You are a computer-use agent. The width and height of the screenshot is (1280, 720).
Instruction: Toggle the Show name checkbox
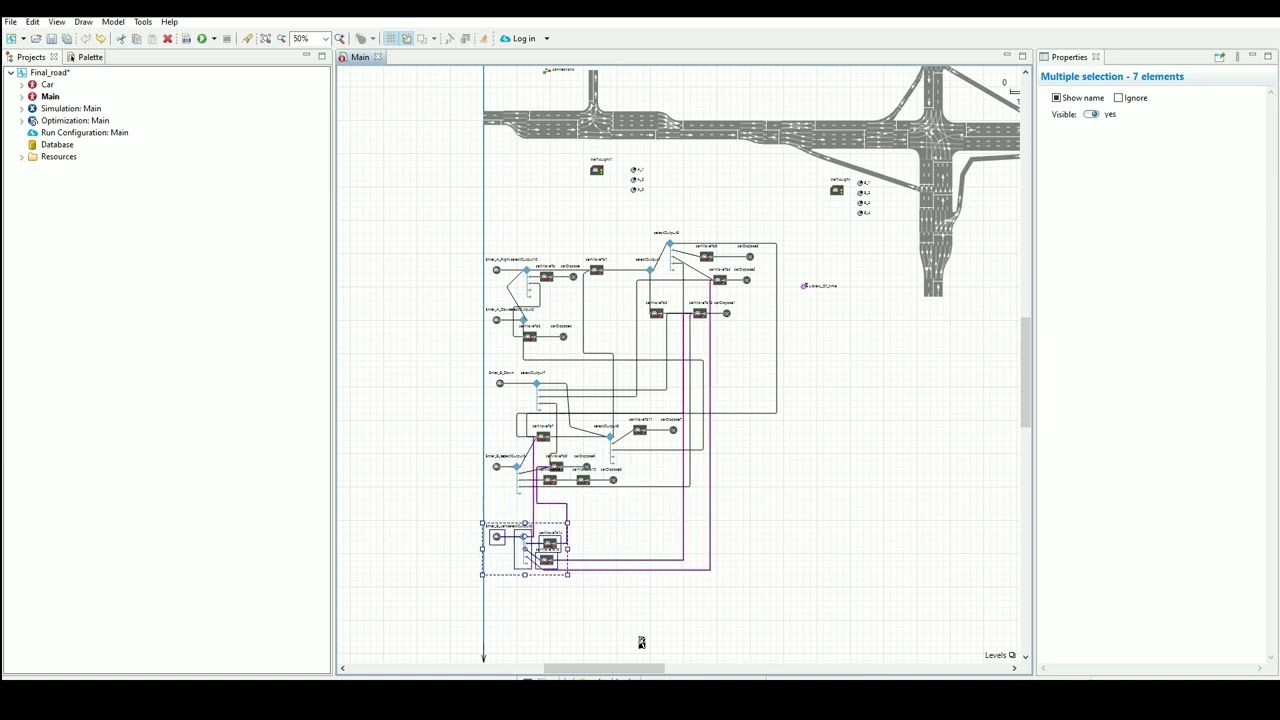(1056, 98)
